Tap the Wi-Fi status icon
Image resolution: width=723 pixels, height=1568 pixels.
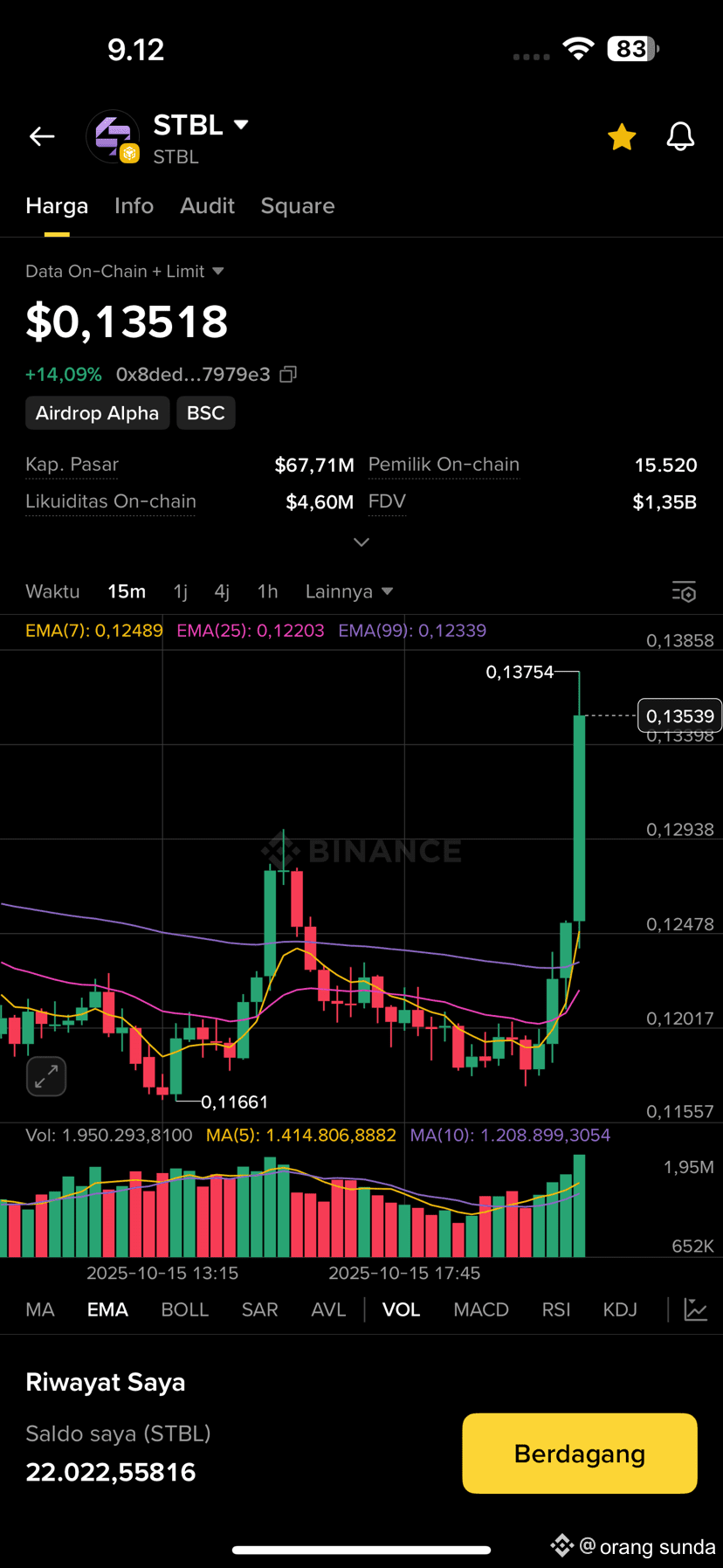pos(578,49)
